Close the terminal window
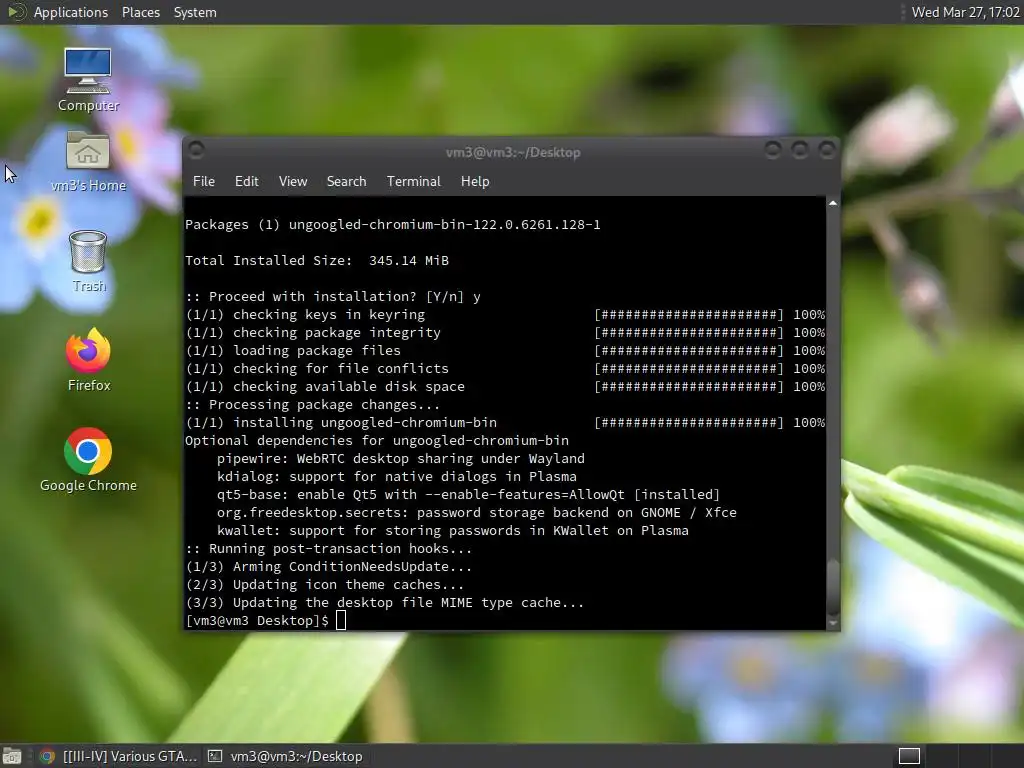This screenshot has height=768, width=1024. tap(827, 150)
